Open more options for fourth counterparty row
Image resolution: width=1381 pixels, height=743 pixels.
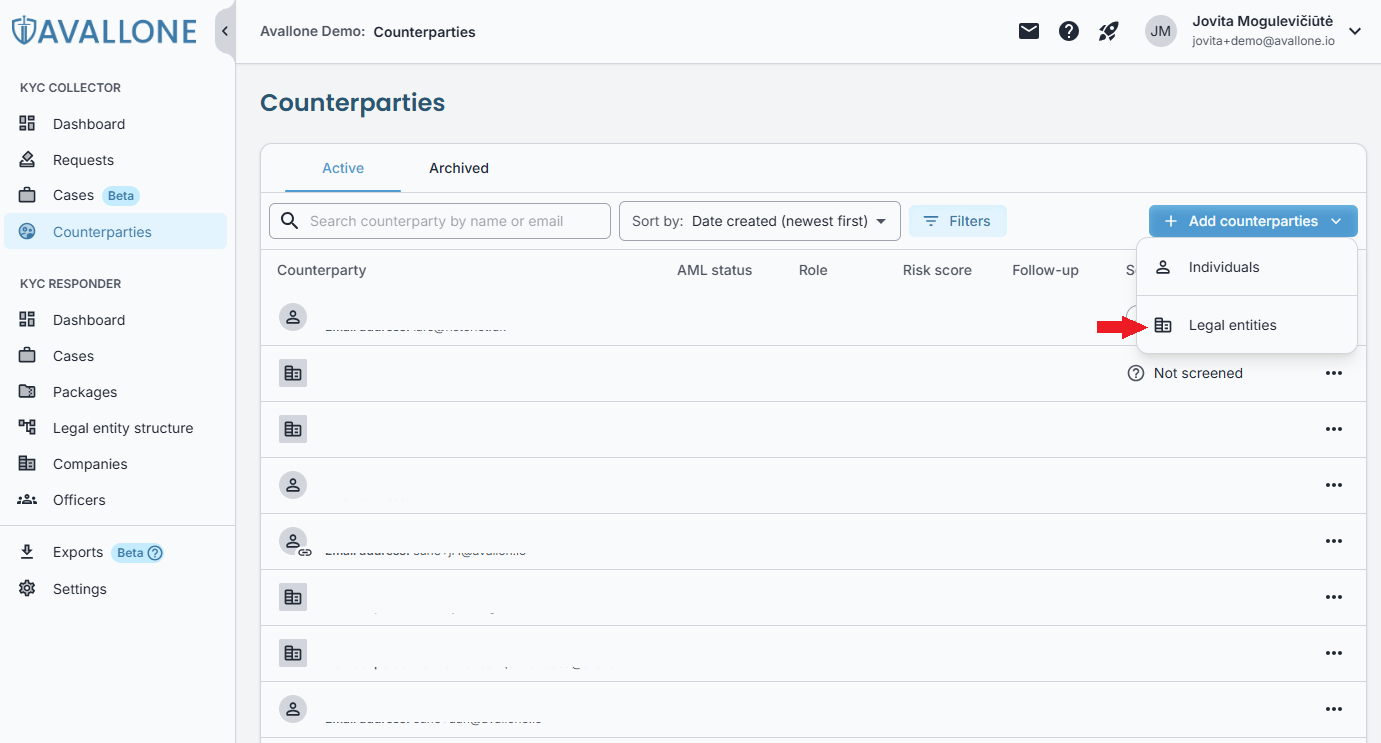[x=1333, y=485]
